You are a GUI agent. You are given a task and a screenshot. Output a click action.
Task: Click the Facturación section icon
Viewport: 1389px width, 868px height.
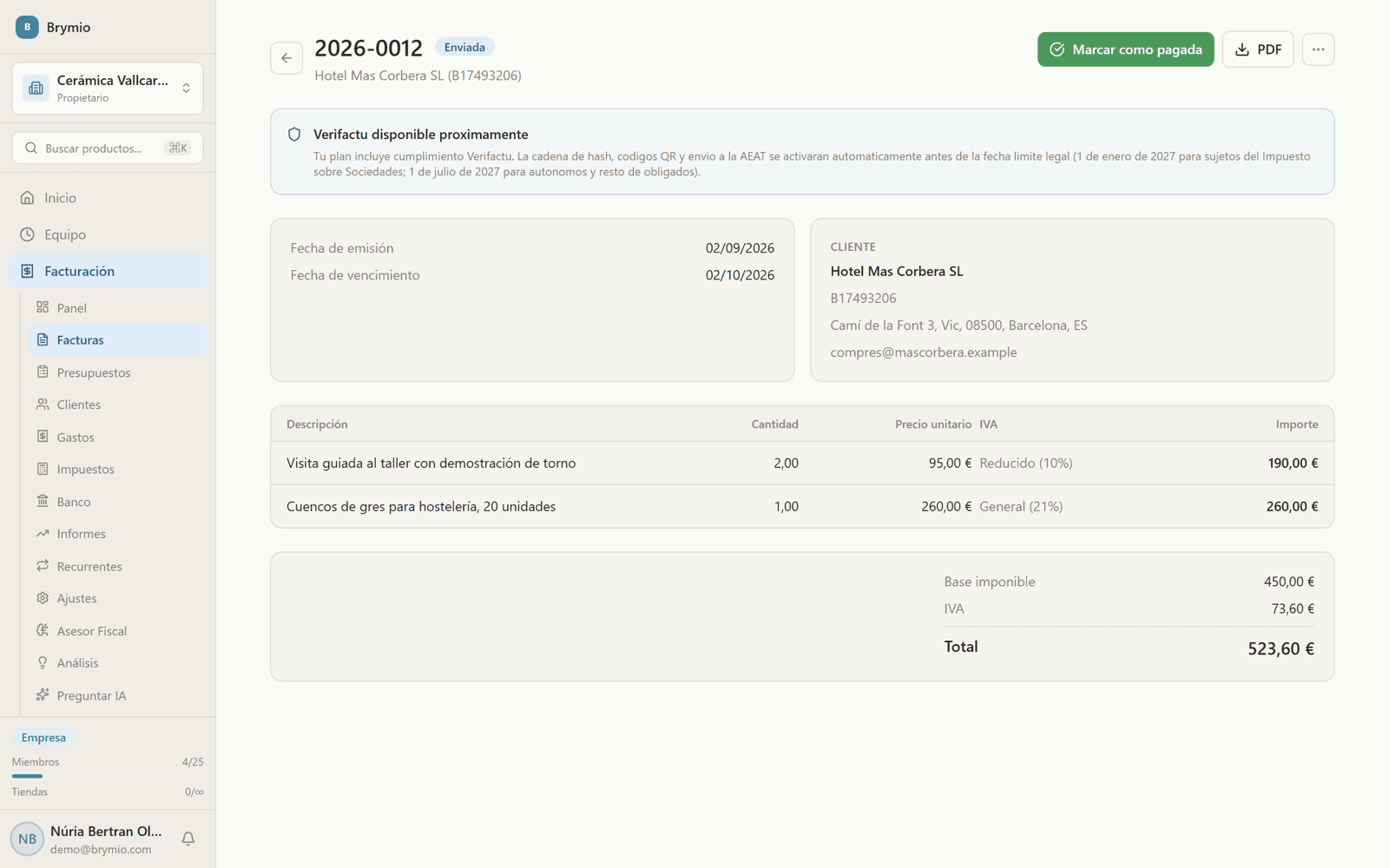[28, 271]
